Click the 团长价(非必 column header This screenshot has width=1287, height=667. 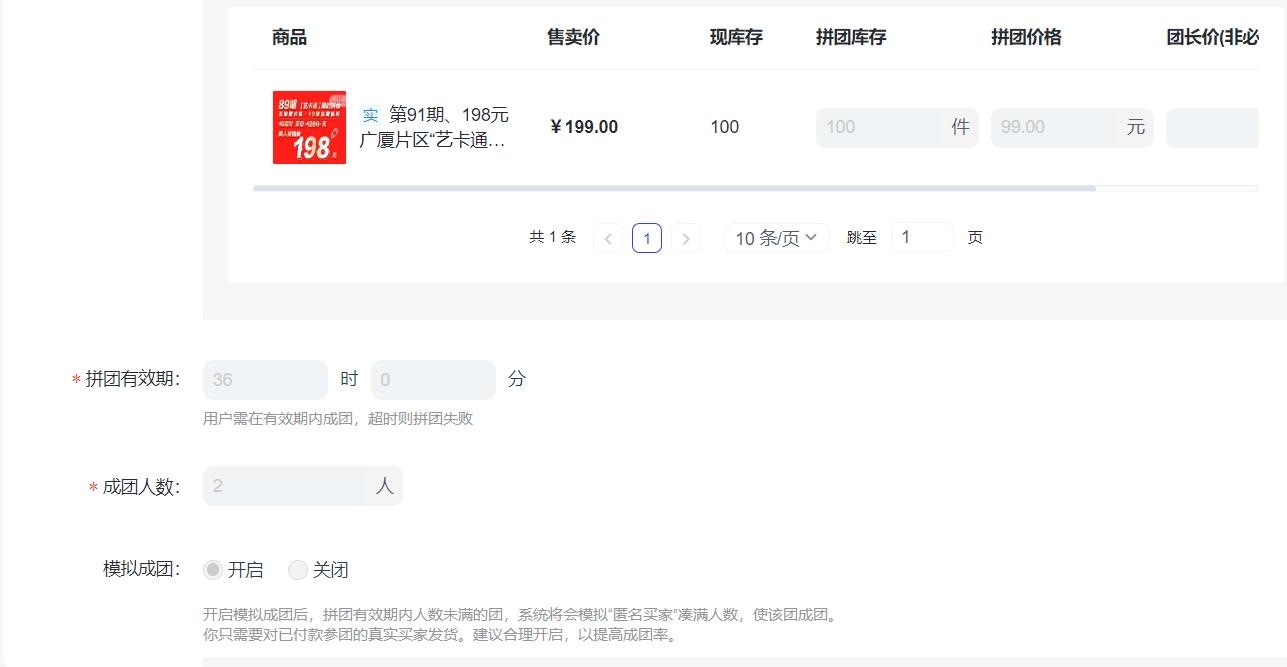tap(1212, 38)
